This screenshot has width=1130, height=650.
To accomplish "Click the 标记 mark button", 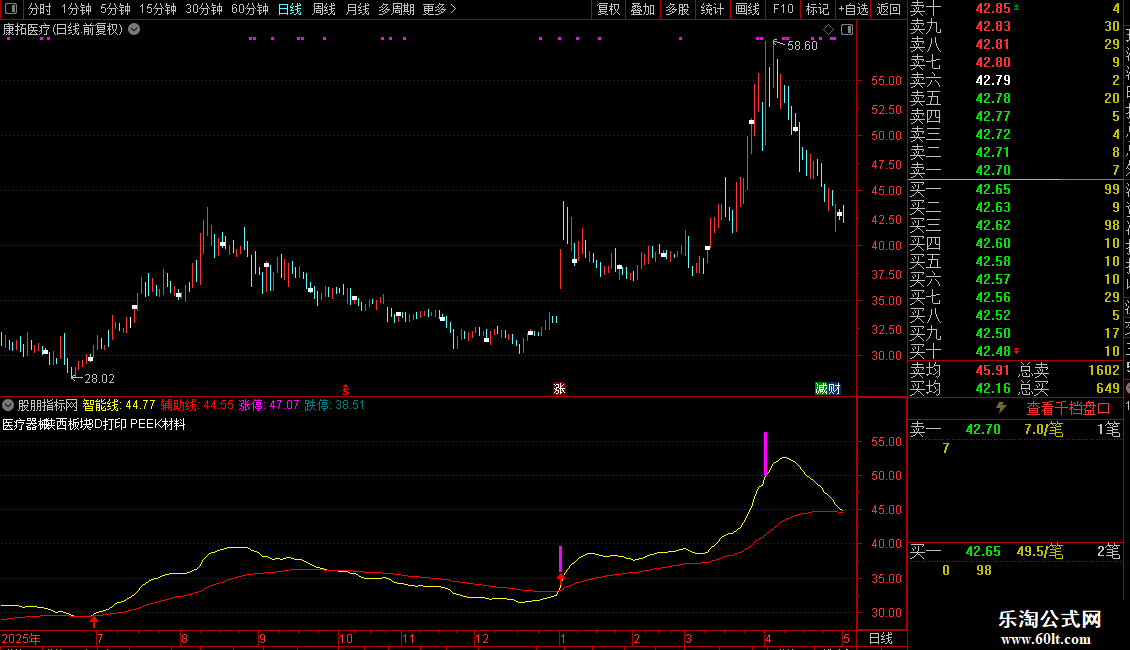I will pyautogui.click(x=817, y=9).
